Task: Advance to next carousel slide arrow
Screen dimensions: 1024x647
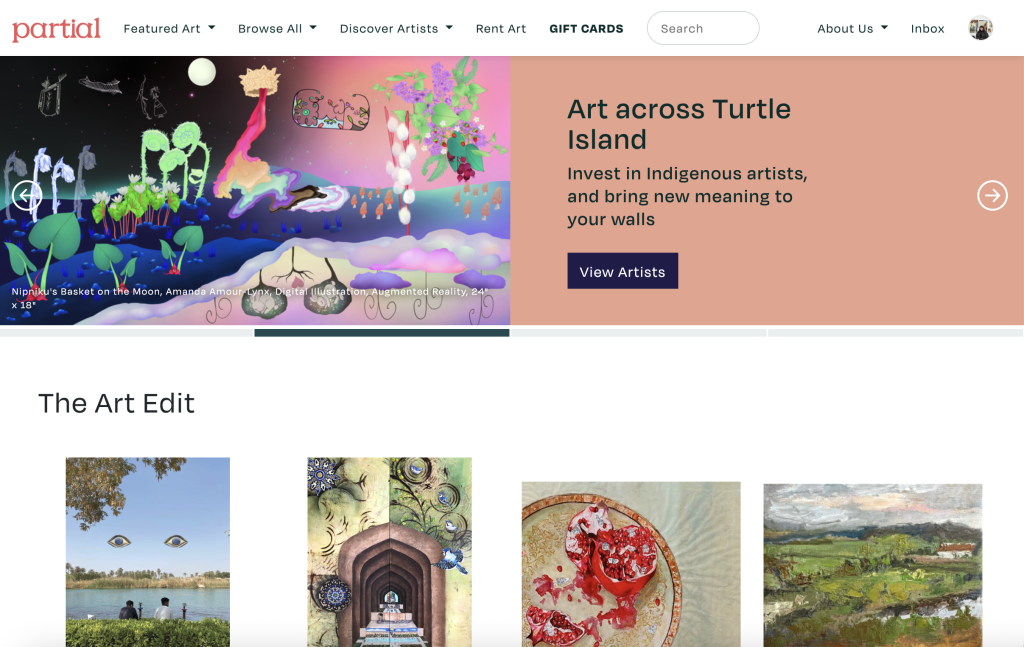Action: 992,195
